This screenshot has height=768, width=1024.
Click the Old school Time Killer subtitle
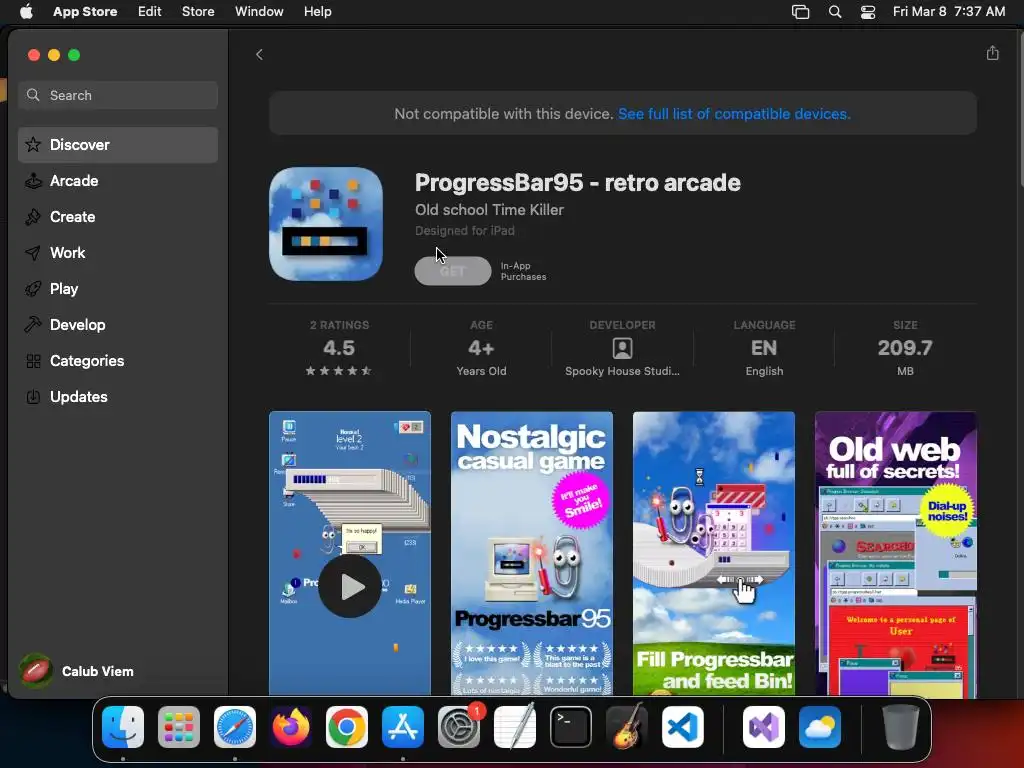pos(489,210)
